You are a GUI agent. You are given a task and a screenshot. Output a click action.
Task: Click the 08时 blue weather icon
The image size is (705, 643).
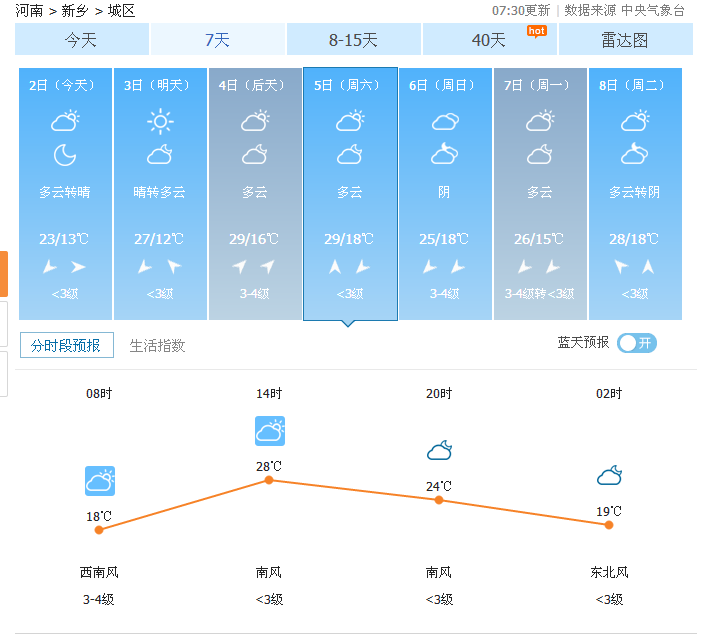pos(100,481)
